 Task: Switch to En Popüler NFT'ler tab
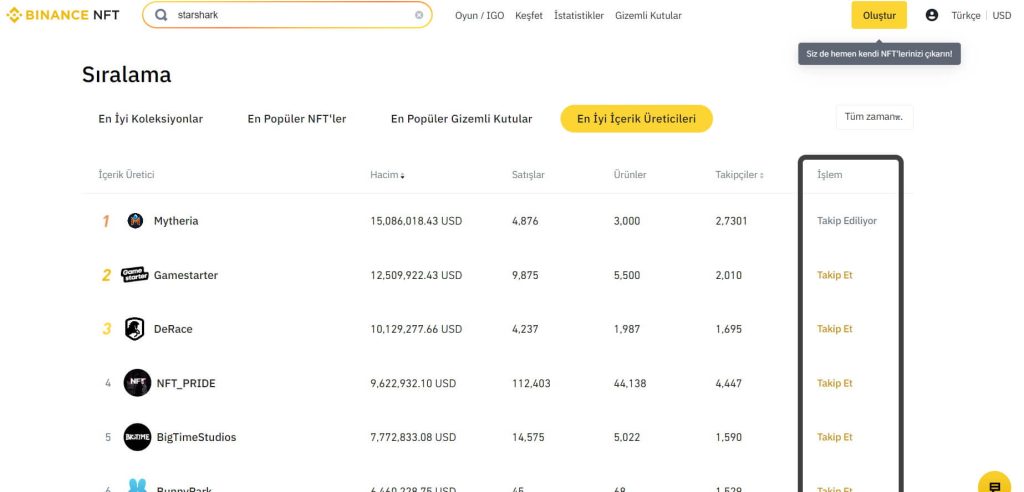tap(297, 119)
